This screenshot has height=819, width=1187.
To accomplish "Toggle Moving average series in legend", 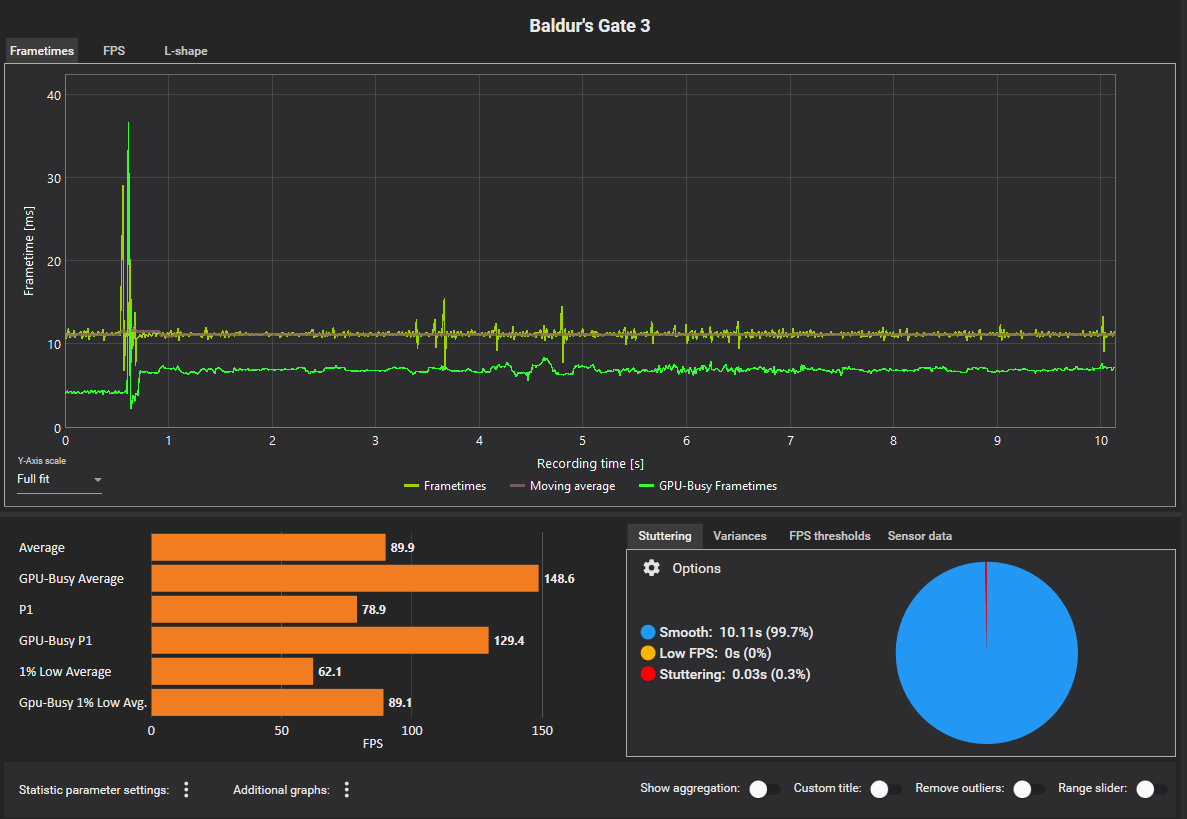I will tap(562, 486).
